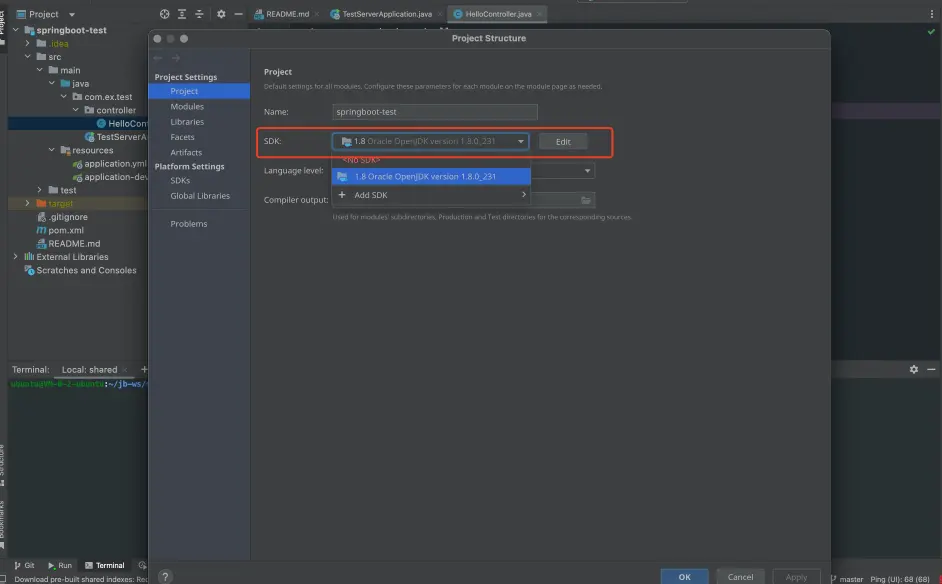Click the locate/select opened file target icon
The height and width of the screenshot is (584, 942).
click(x=164, y=14)
